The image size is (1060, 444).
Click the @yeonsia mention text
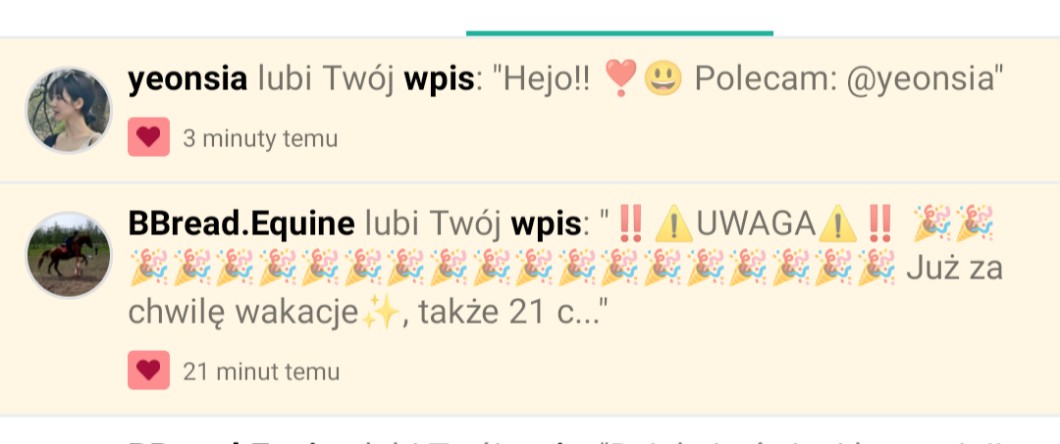[920, 80]
